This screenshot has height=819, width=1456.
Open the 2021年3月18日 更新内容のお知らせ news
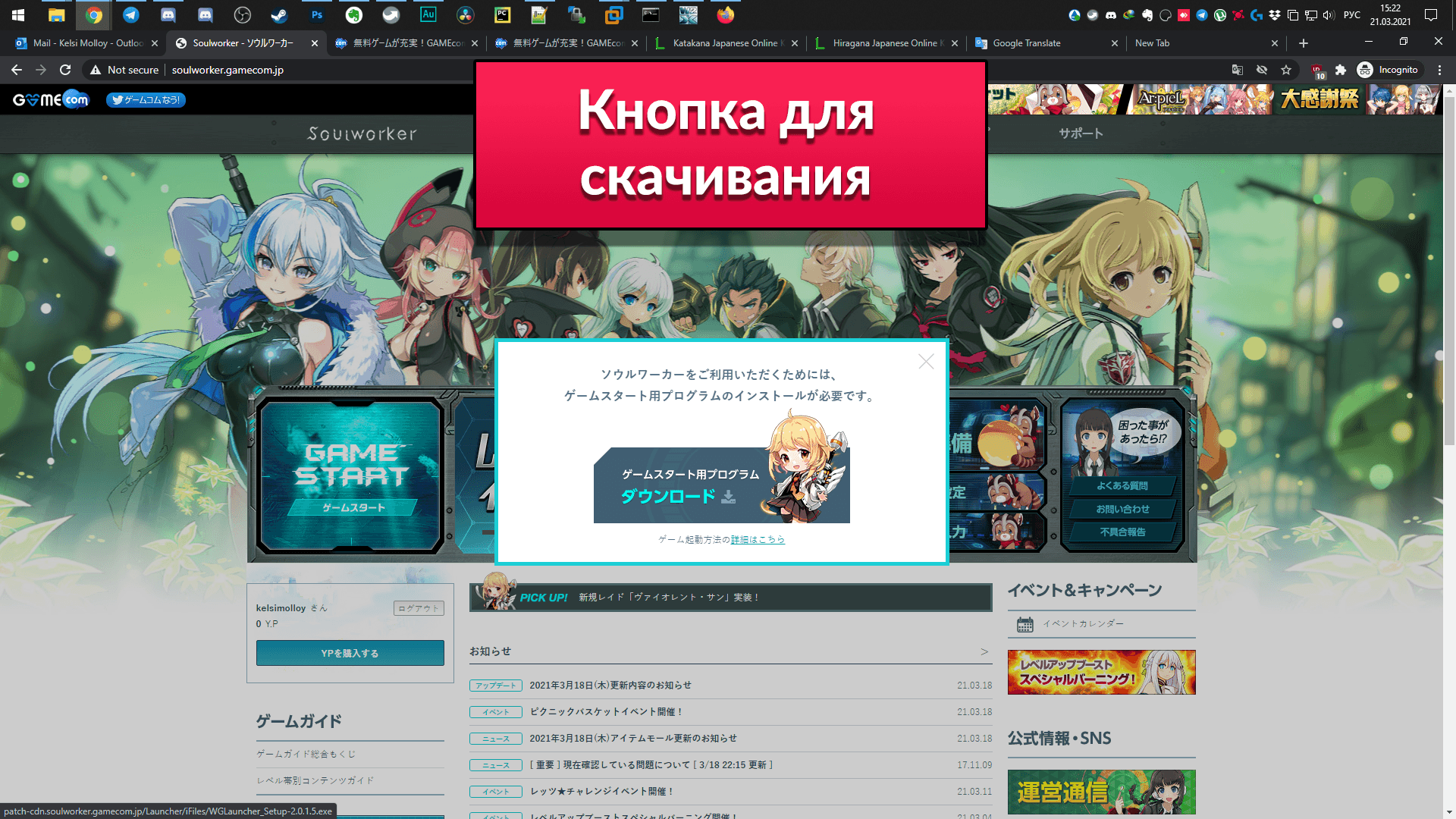[610, 686]
